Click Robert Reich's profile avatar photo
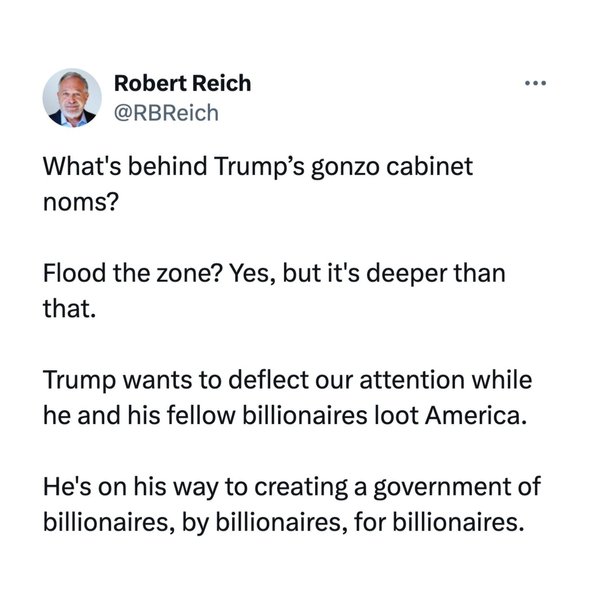This screenshot has width=600, height=600. pyautogui.click(x=72, y=97)
